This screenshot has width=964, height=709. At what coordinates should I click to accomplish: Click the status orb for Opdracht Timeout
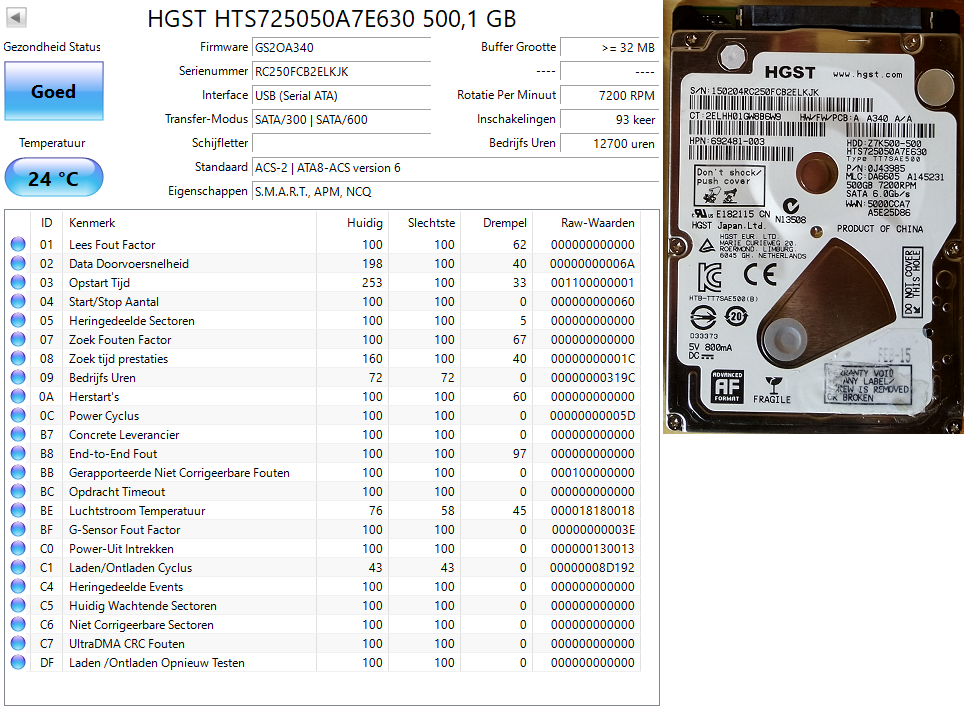click(18, 491)
